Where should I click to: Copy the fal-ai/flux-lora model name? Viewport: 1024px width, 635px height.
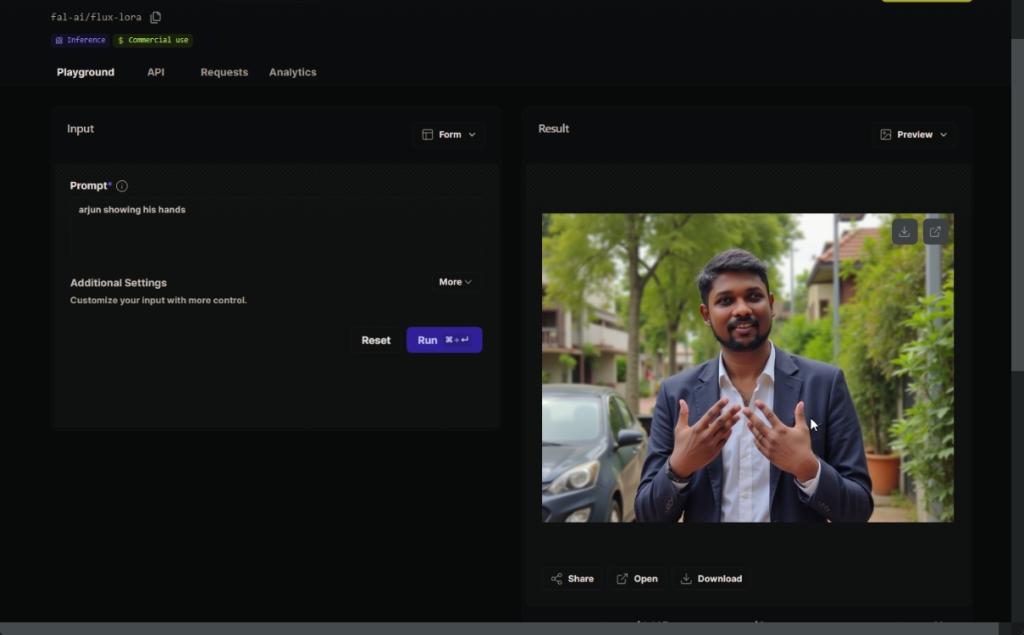(155, 17)
